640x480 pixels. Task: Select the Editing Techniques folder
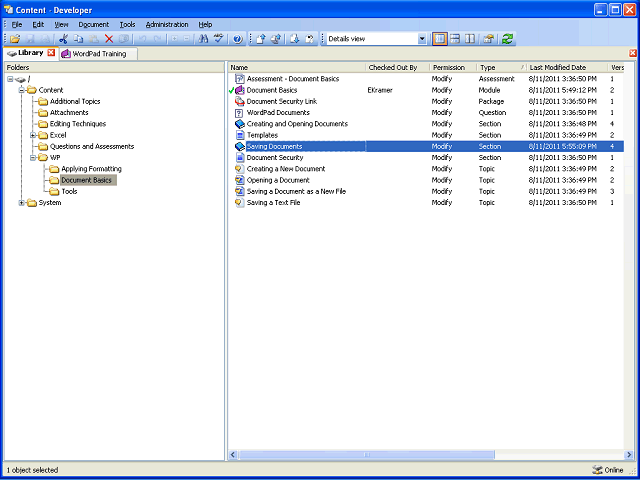coord(78,124)
